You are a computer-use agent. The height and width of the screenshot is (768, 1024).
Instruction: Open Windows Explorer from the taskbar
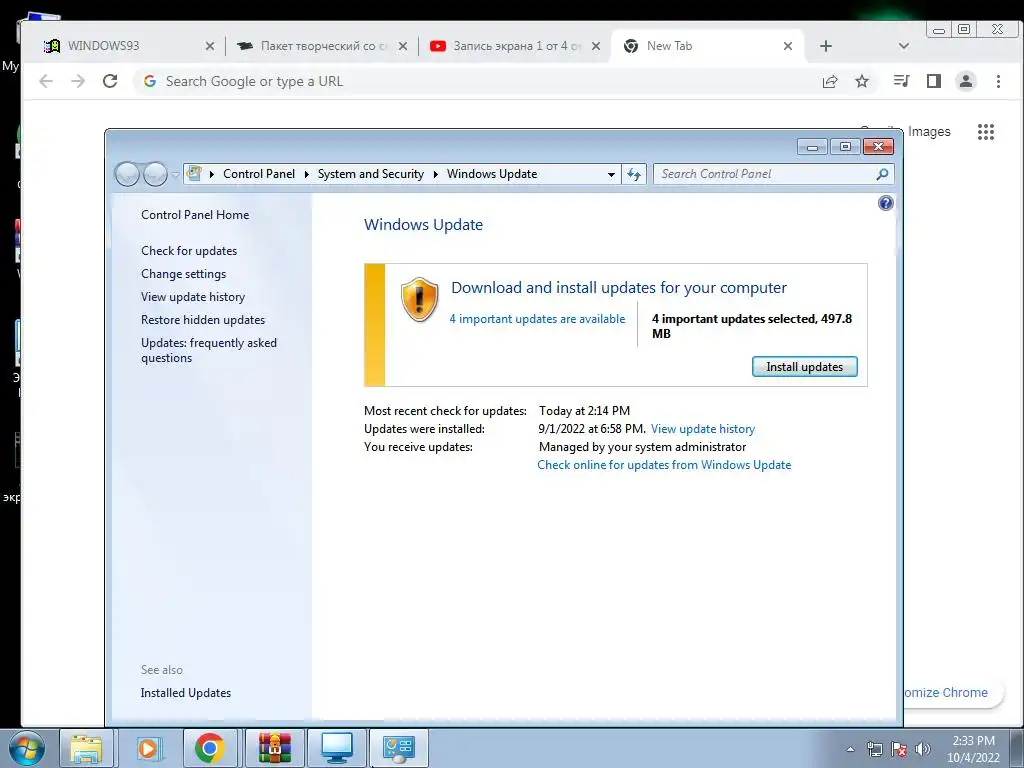click(x=86, y=748)
